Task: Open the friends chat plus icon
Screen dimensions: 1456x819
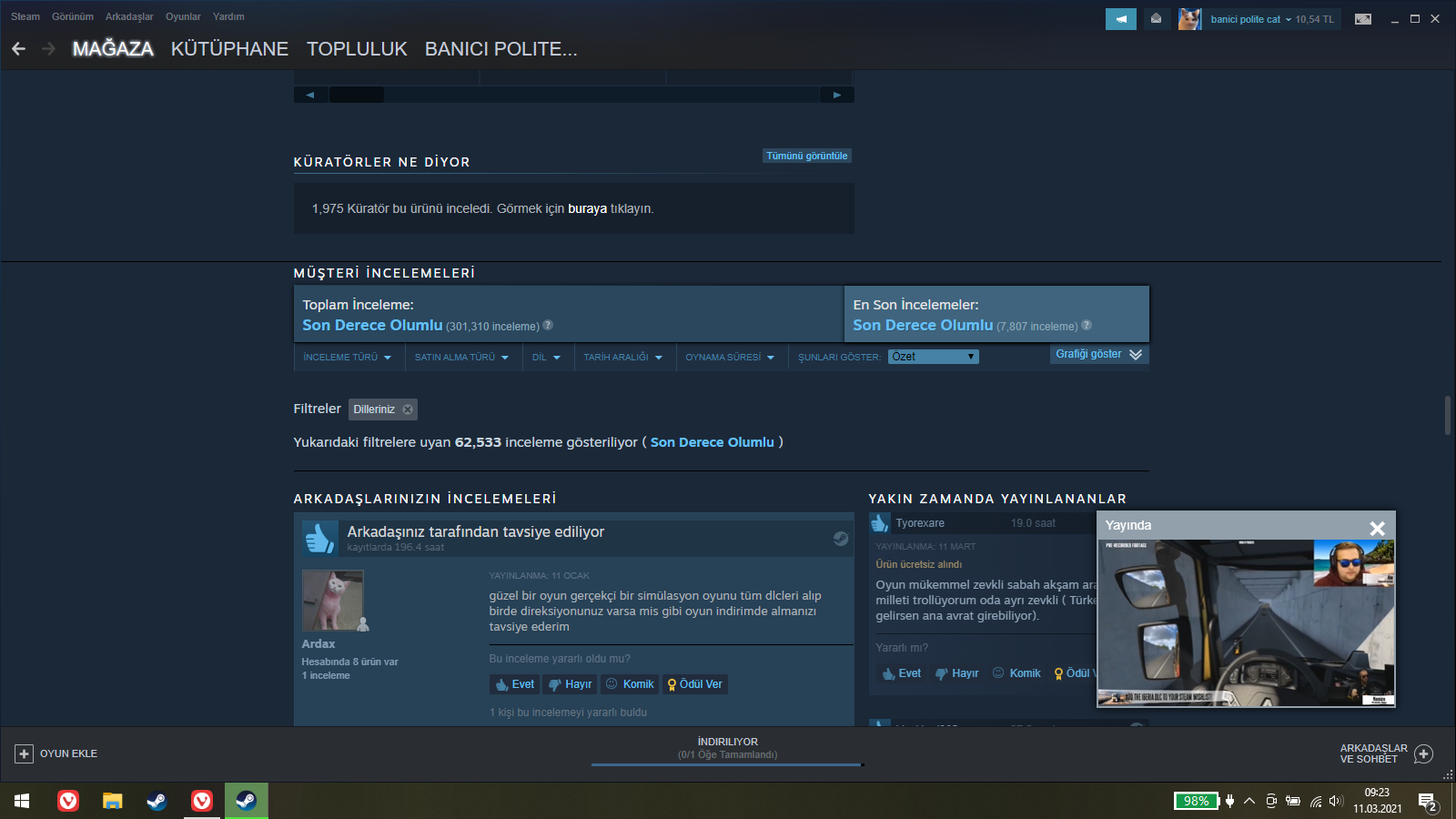Action: click(1424, 753)
